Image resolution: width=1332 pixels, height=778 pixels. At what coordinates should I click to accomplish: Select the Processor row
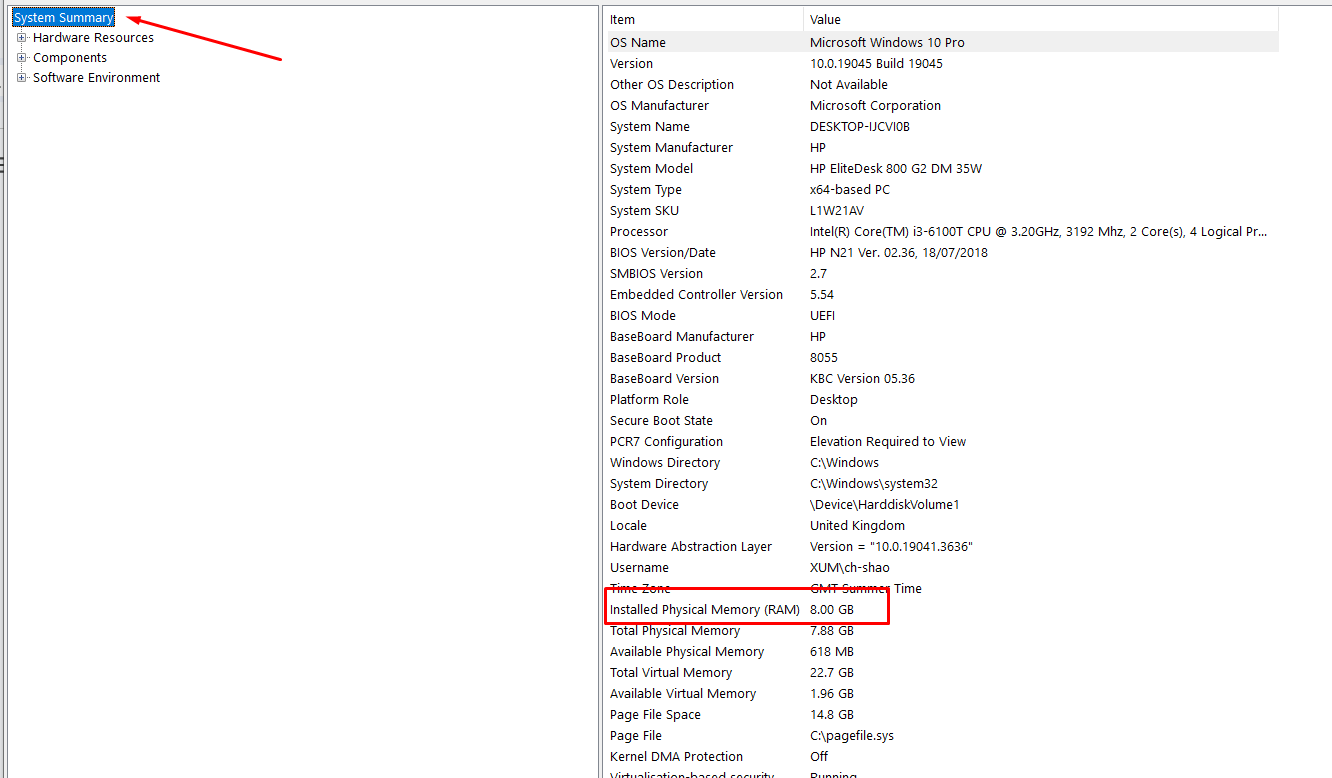639,232
